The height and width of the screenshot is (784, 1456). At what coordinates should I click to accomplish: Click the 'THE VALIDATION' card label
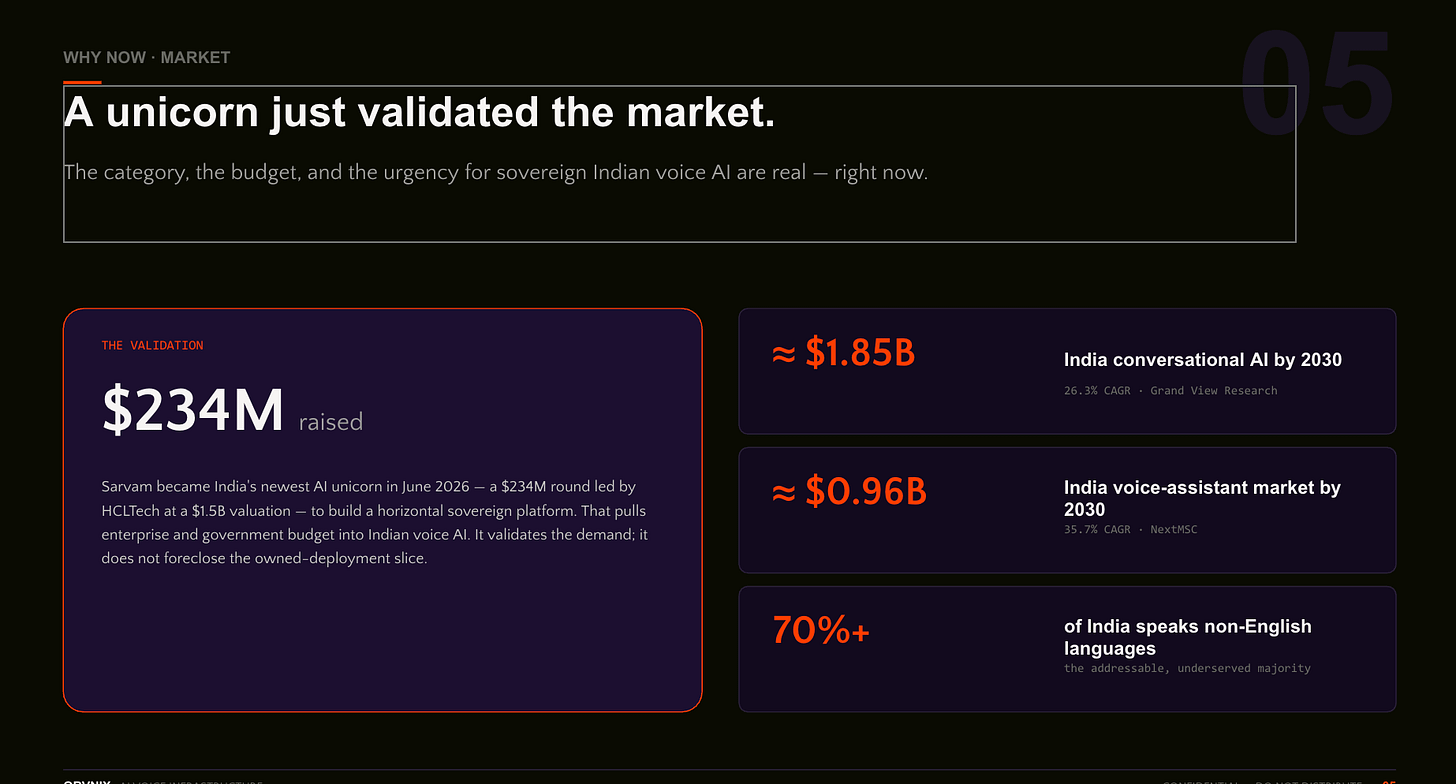click(152, 345)
